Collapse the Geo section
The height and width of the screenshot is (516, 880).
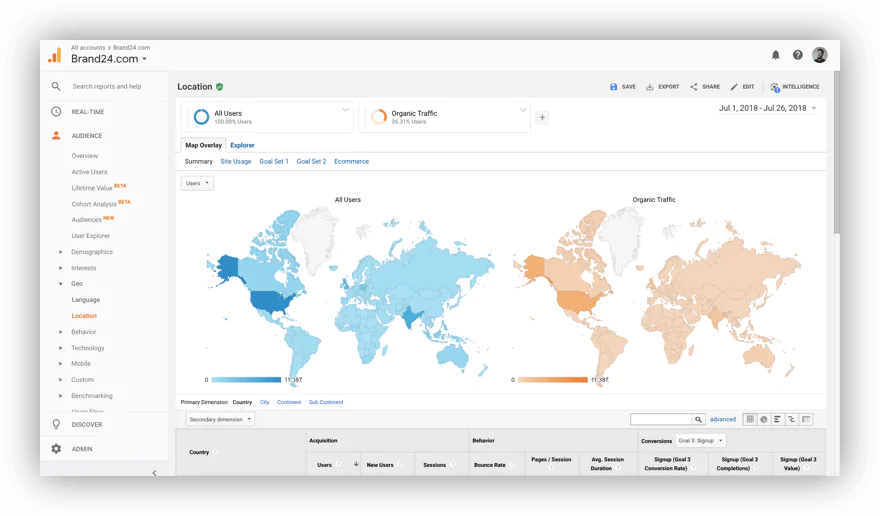(61, 284)
